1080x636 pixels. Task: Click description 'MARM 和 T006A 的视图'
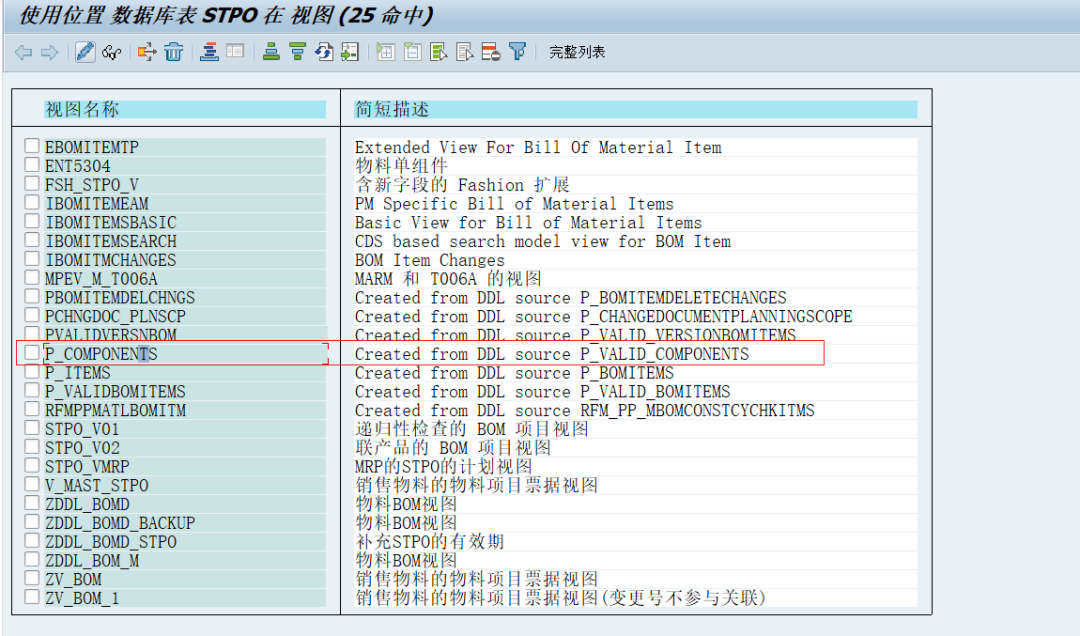pos(448,278)
